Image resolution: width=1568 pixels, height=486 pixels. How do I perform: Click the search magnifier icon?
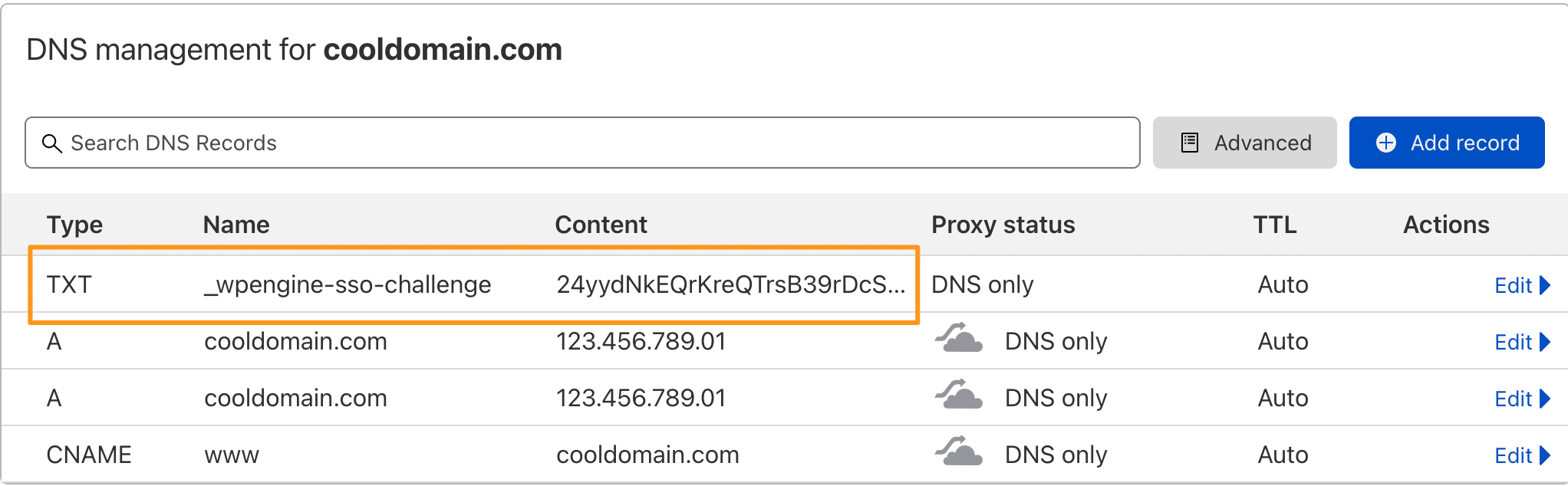point(51,143)
